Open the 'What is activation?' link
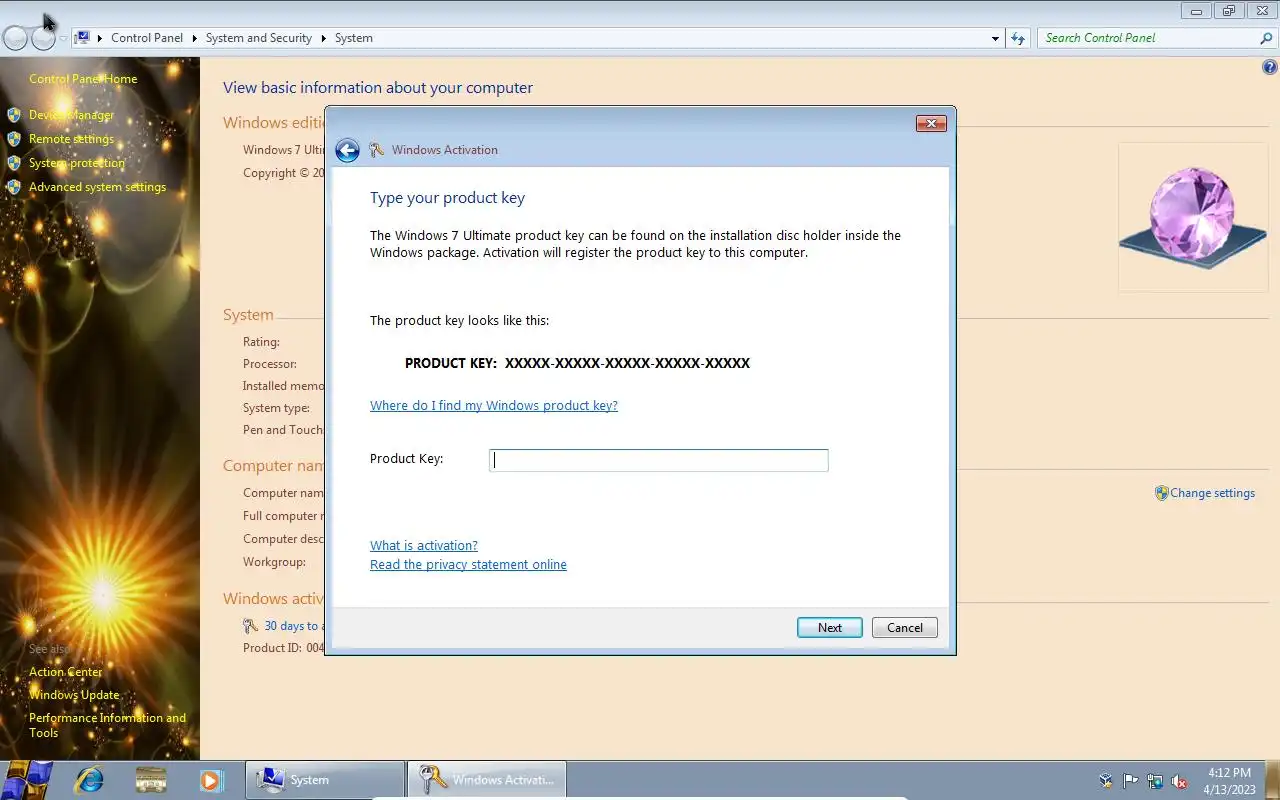The height and width of the screenshot is (800, 1280). [x=424, y=546]
